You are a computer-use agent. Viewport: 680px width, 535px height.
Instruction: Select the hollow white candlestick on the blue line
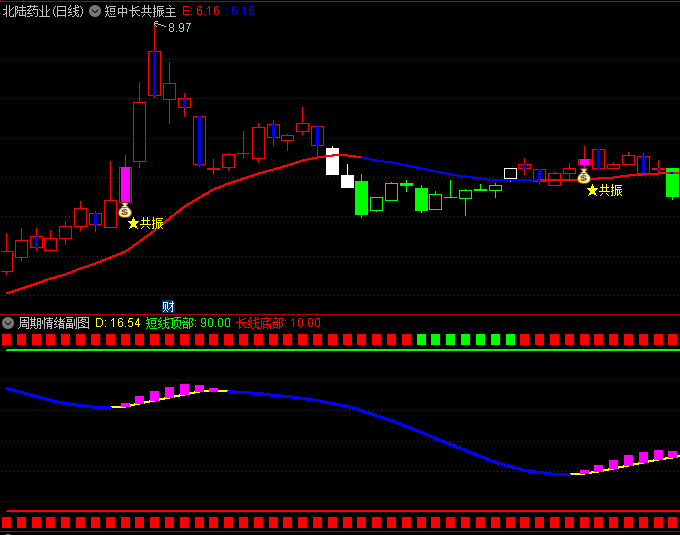coord(510,173)
